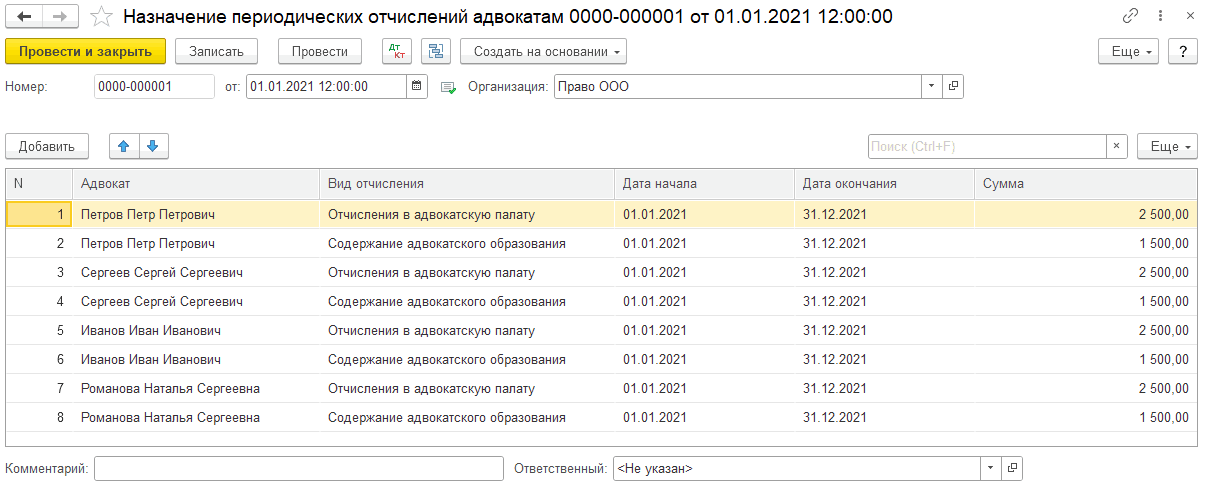Image resolution: width=1205 pixels, height=487 pixels.
Task: Move row down with arrow button
Action: (x=153, y=146)
